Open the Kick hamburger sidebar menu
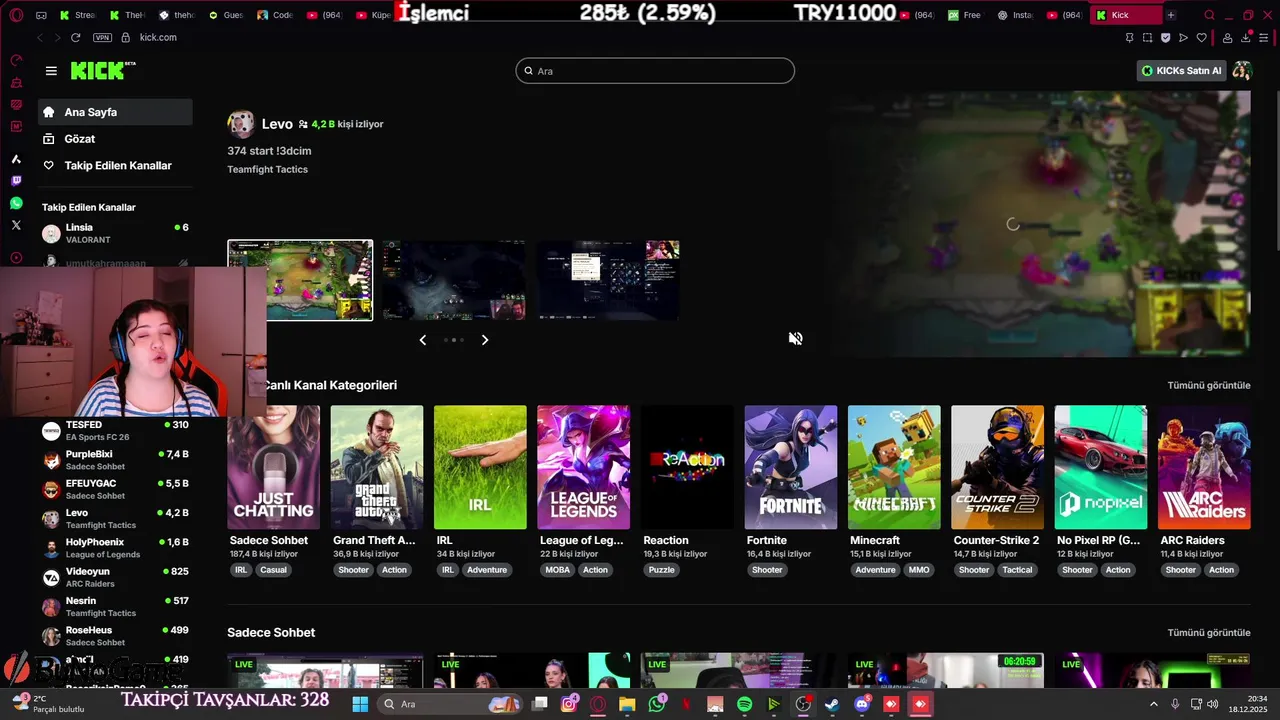Screen dimensions: 1280x720 point(51,71)
